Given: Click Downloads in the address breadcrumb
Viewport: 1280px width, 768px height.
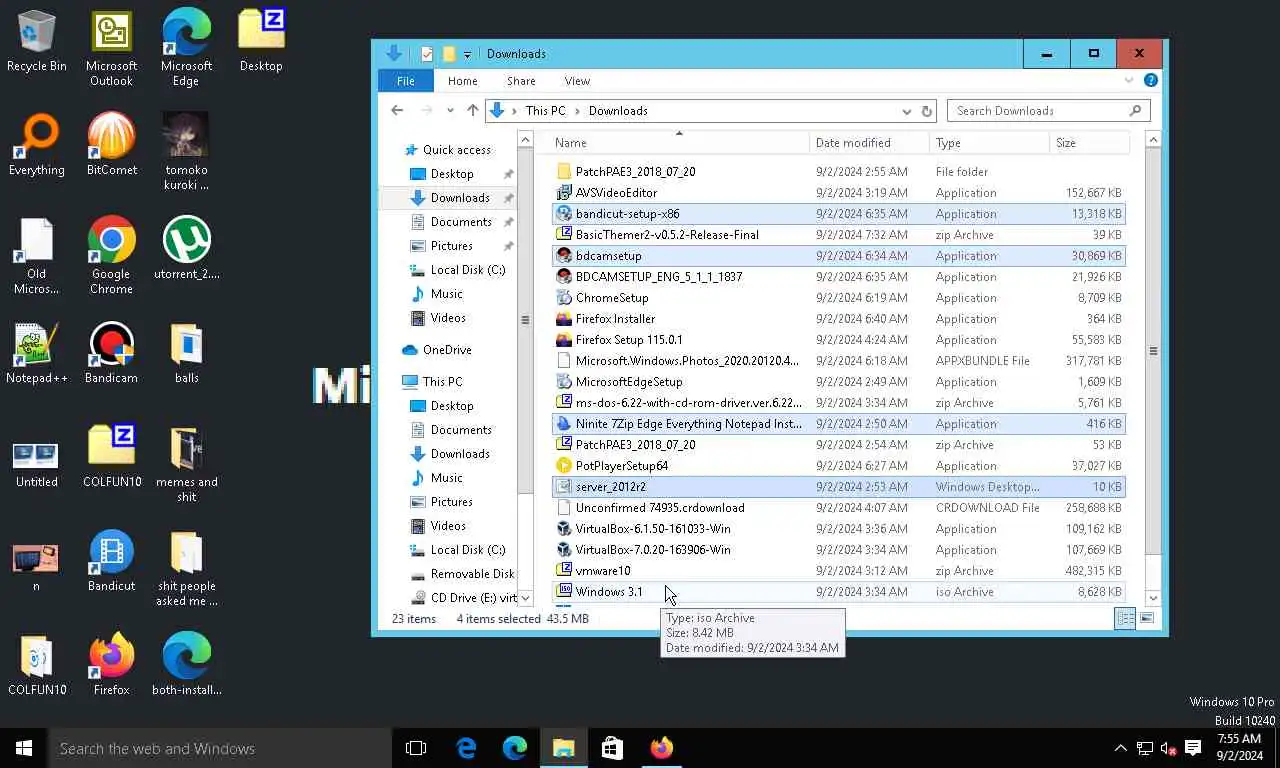Looking at the screenshot, I should (617, 111).
